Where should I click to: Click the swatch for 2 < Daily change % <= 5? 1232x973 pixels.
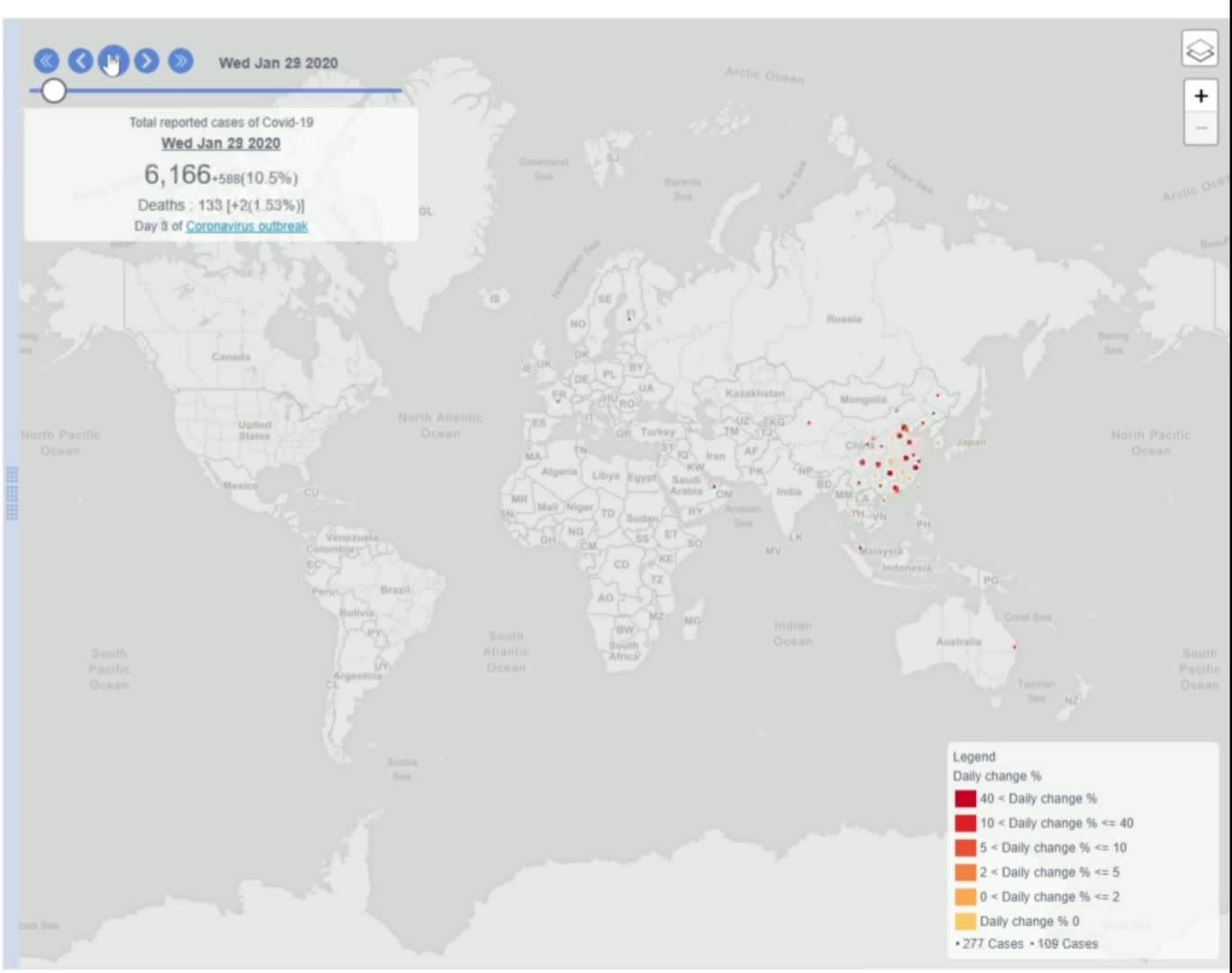coord(965,872)
